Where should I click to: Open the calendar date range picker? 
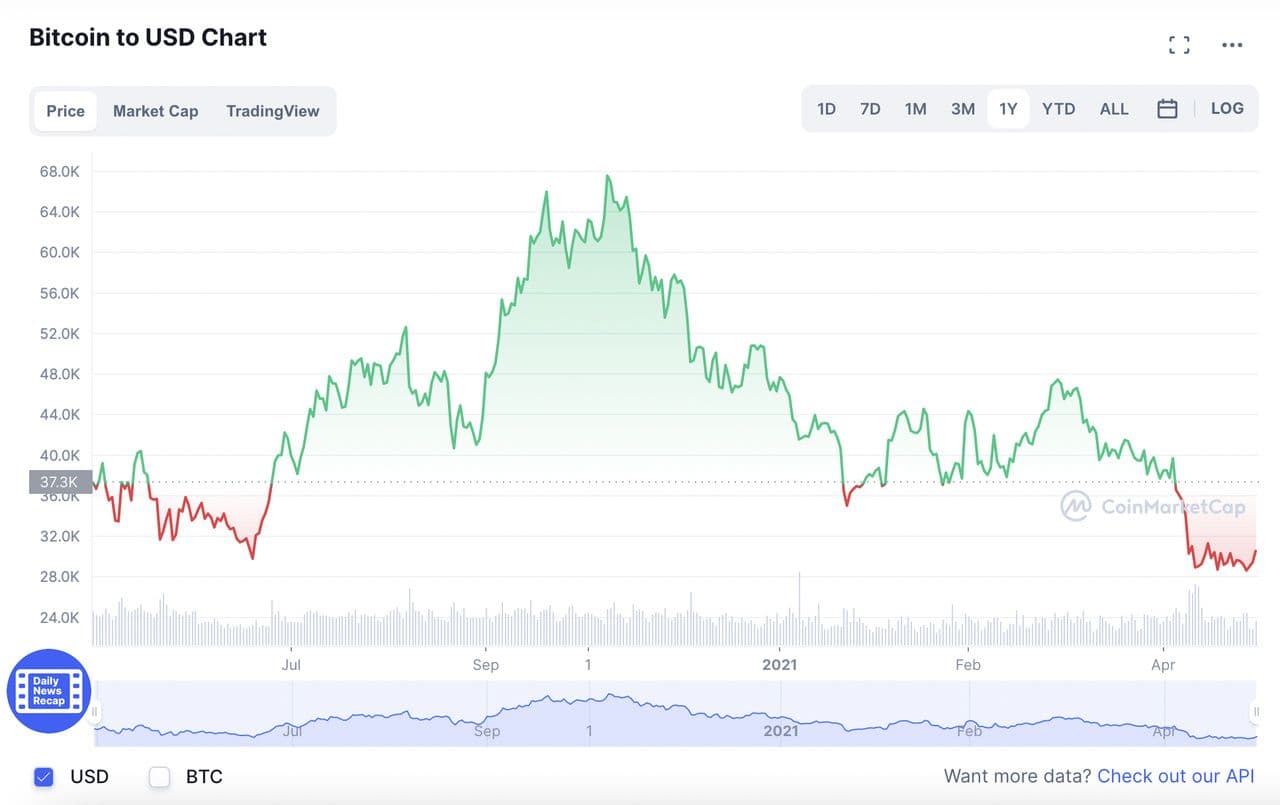pos(1167,109)
